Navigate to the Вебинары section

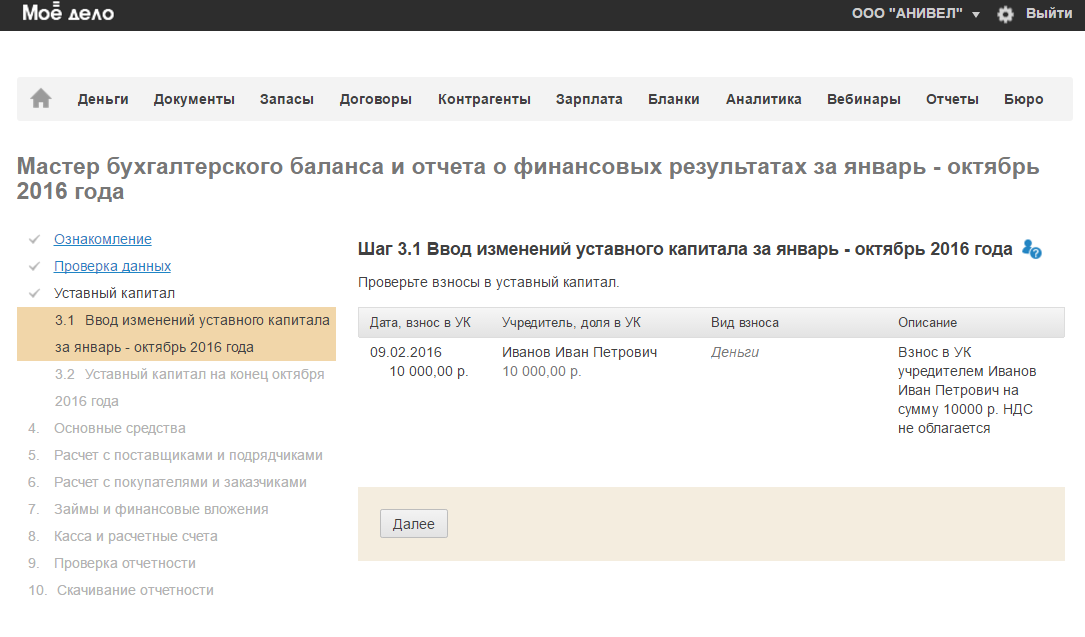pyautogui.click(x=863, y=99)
